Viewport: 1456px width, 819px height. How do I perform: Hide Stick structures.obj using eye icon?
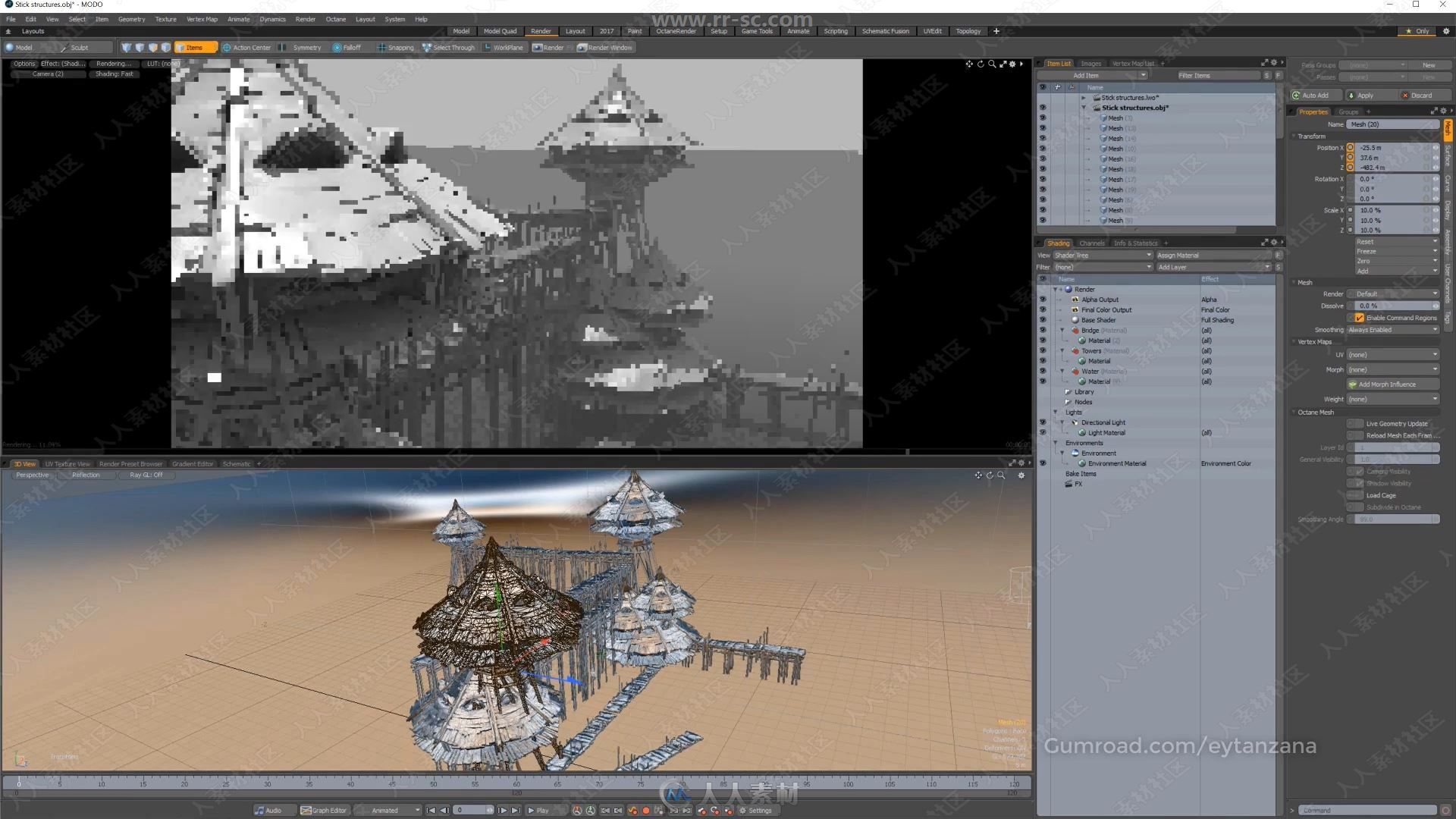click(x=1042, y=108)
